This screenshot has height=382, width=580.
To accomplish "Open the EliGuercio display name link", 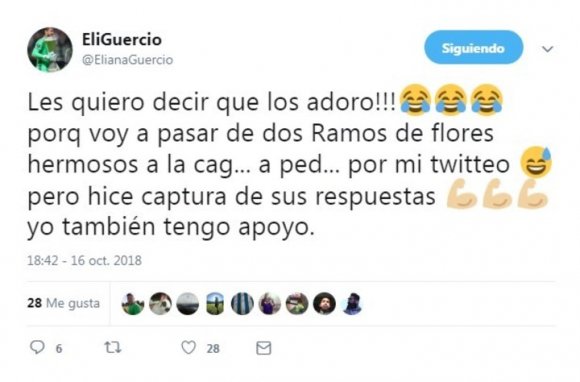I will point(122,39).
